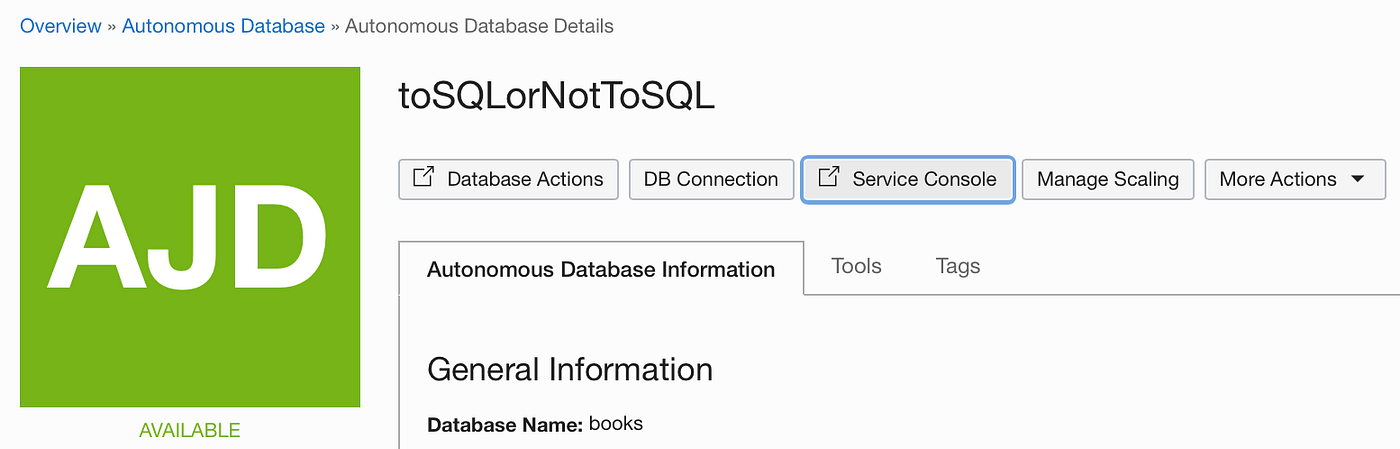Select the Autonomous Database Information tab
This screenshot has height=449, width=1400.
(601, 269)
